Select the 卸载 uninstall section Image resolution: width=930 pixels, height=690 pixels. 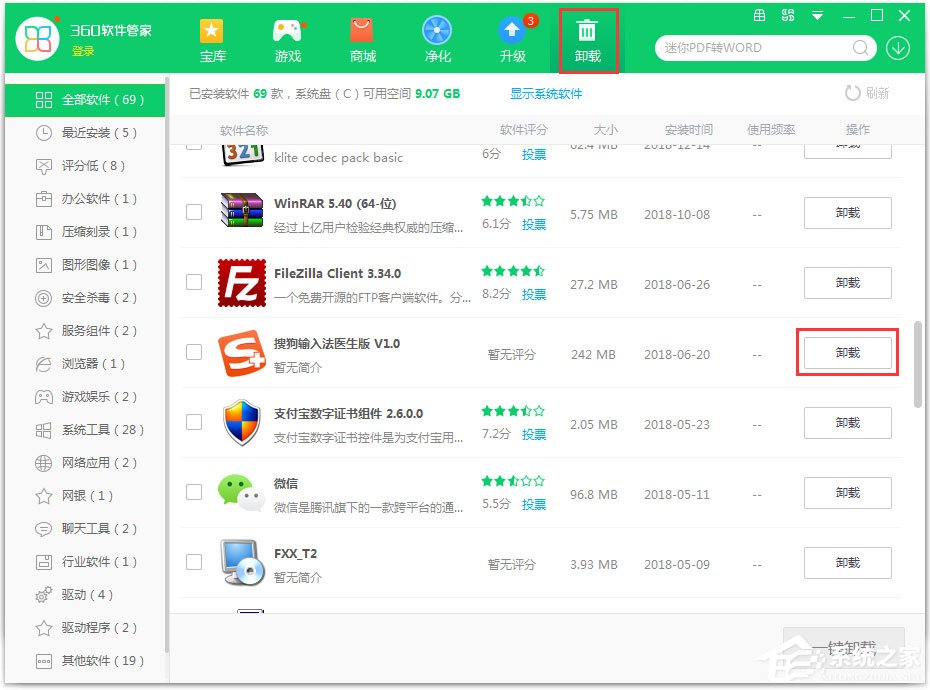588,40
